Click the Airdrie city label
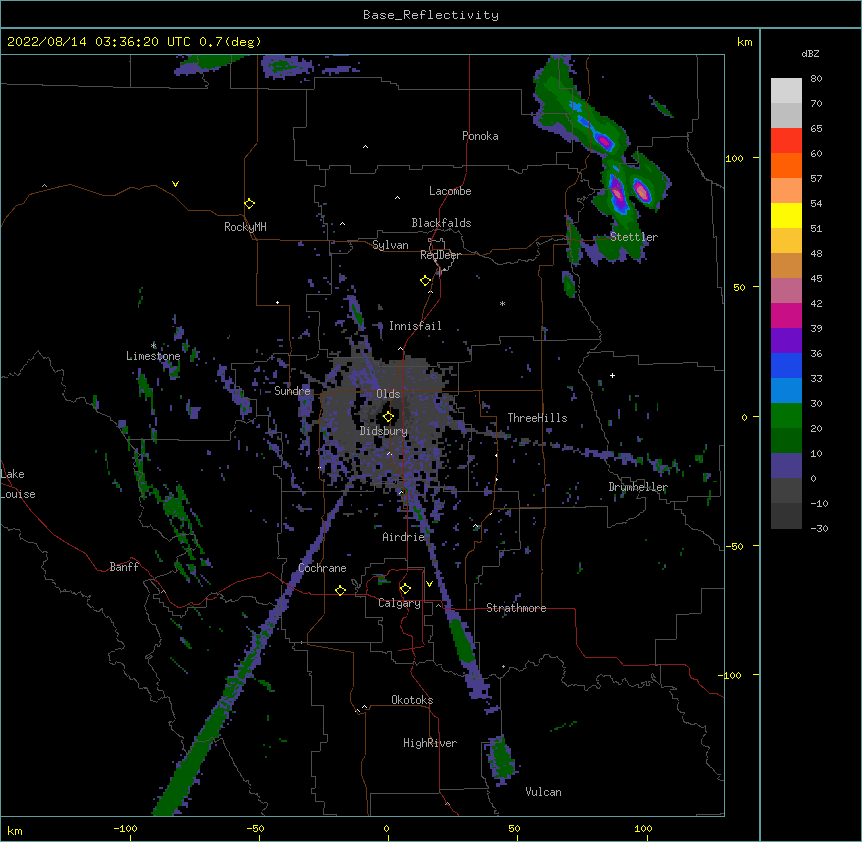862x842 pixels. tap(404, 537)
